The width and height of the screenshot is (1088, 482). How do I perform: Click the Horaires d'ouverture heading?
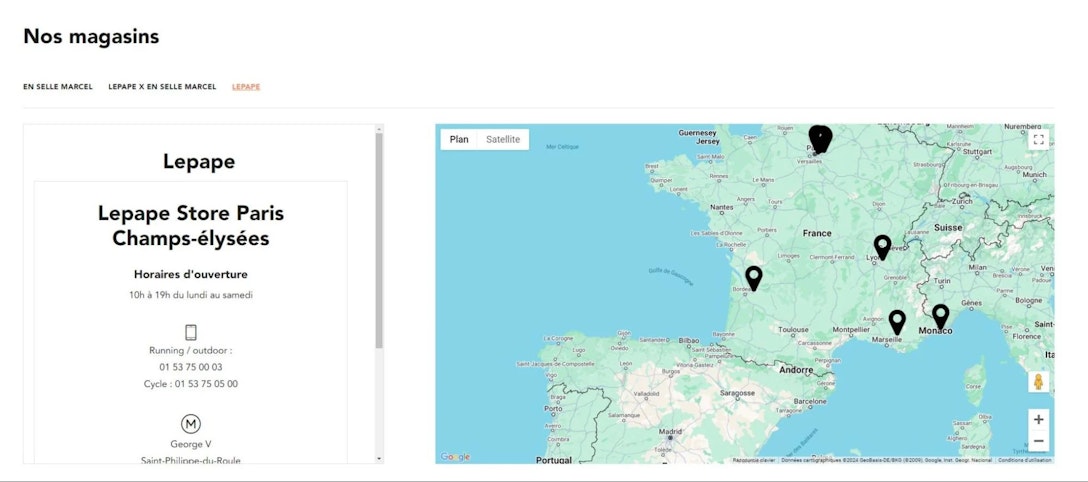[191, 274]
